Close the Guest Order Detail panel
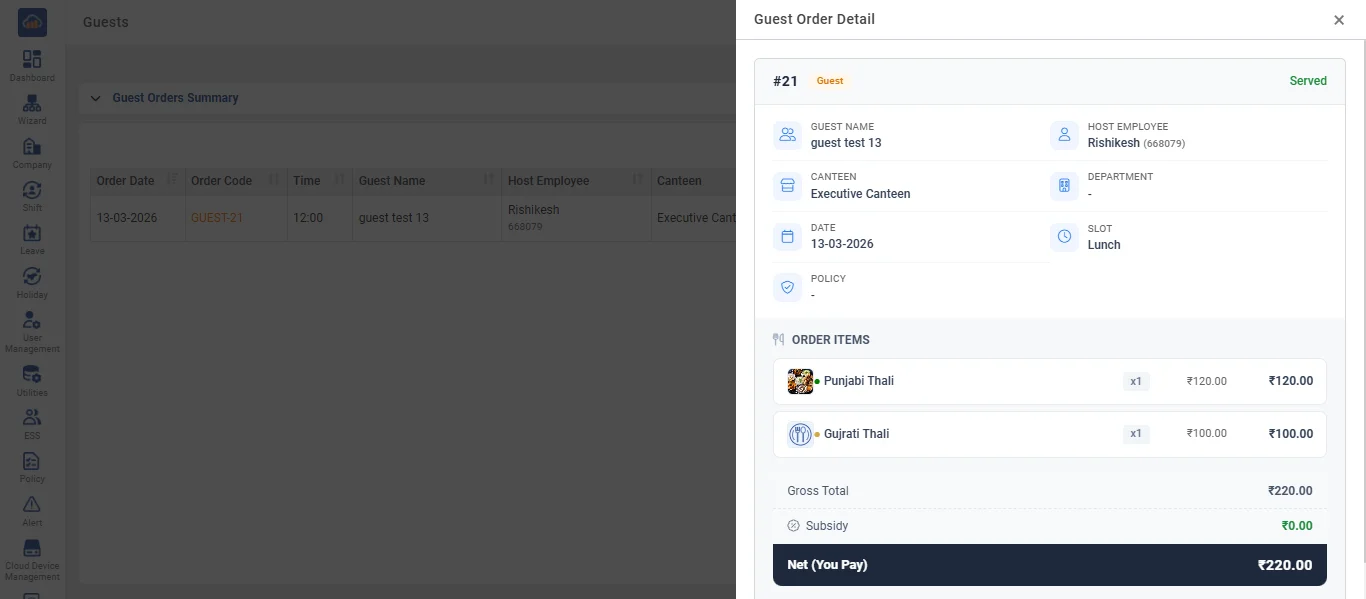The height and width of the screenshot is (599, 1366). point(1339,20)
